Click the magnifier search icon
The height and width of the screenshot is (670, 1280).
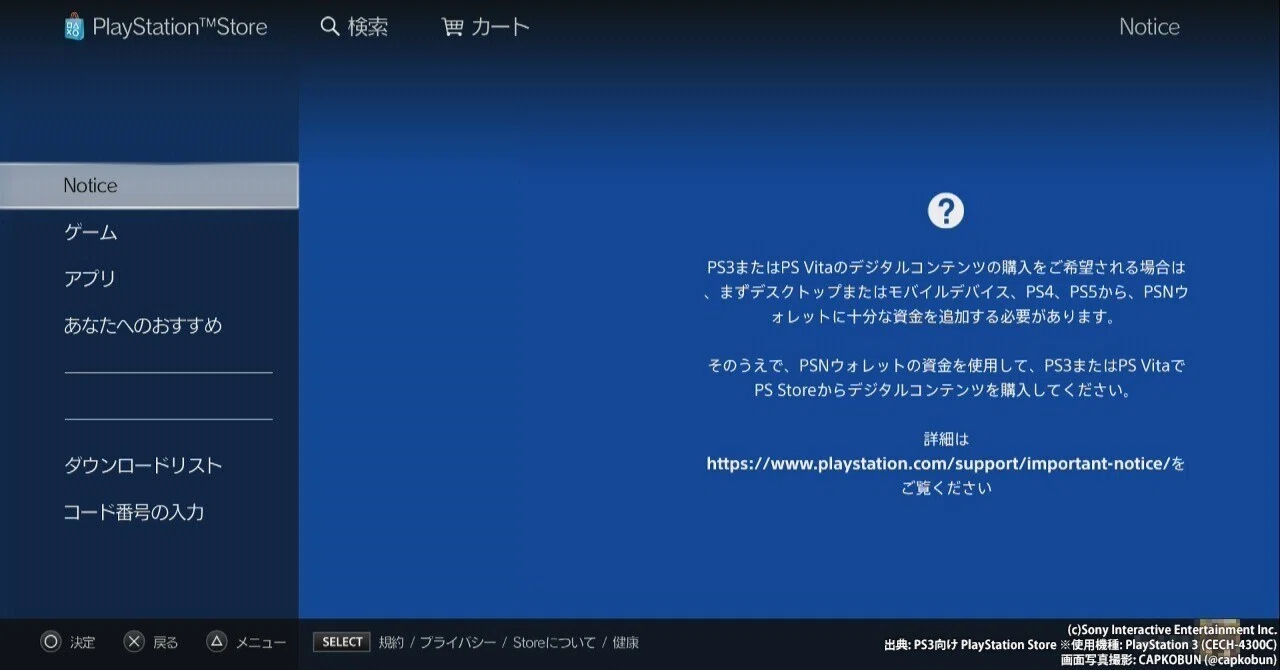point(330,27)
